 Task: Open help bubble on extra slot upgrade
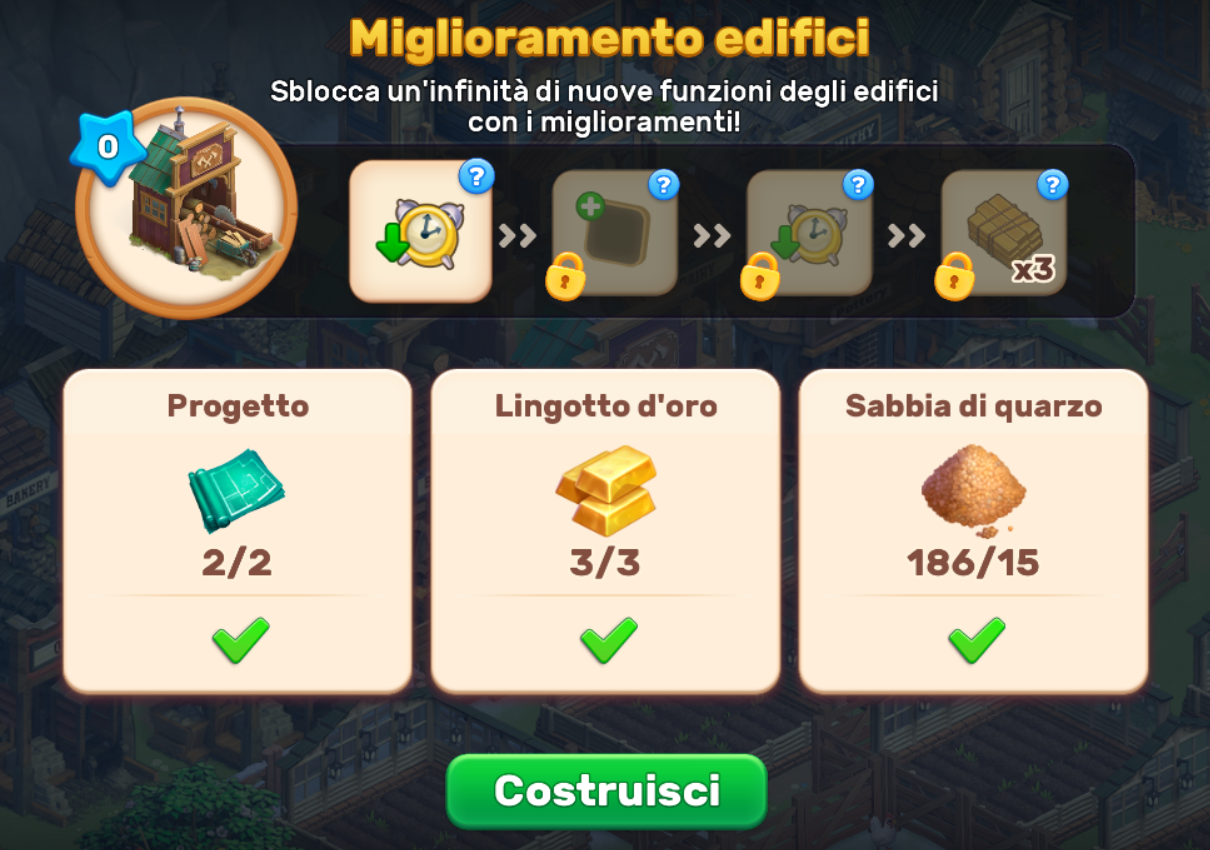click(663, 184)
